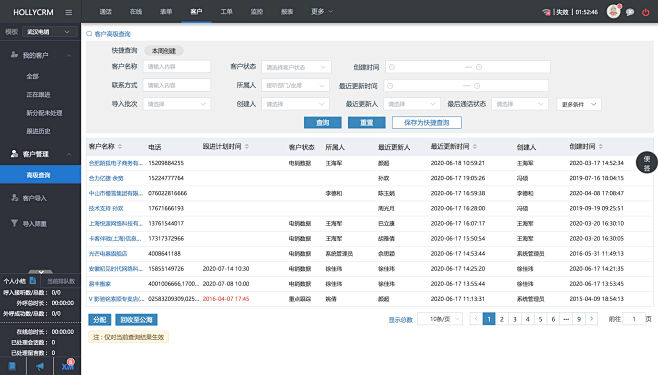Click the 客户名称 input field
Image resolution: width=658 pixels, height=375 pixels.
click(177, 67)
